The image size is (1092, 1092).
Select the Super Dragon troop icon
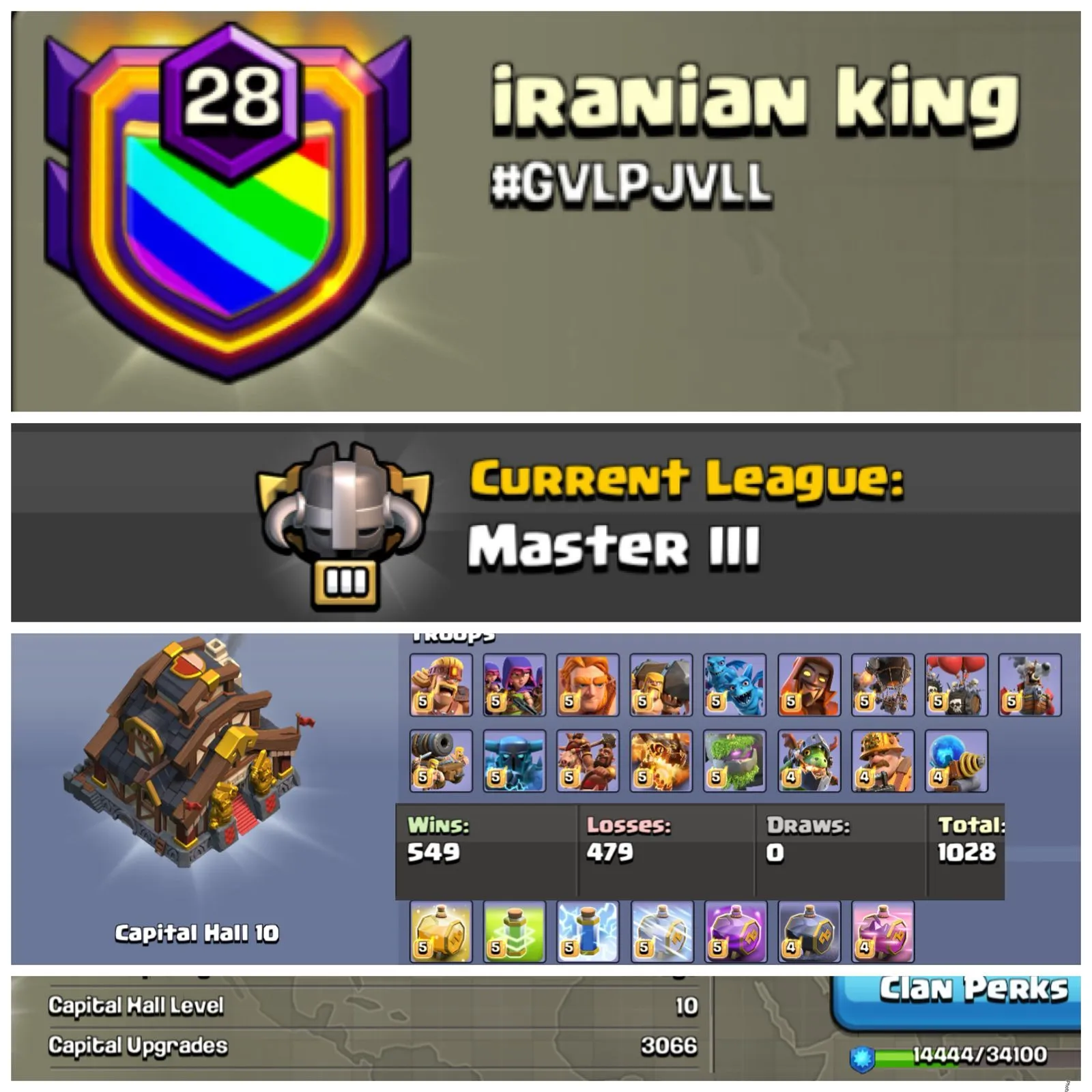(661, 760)
